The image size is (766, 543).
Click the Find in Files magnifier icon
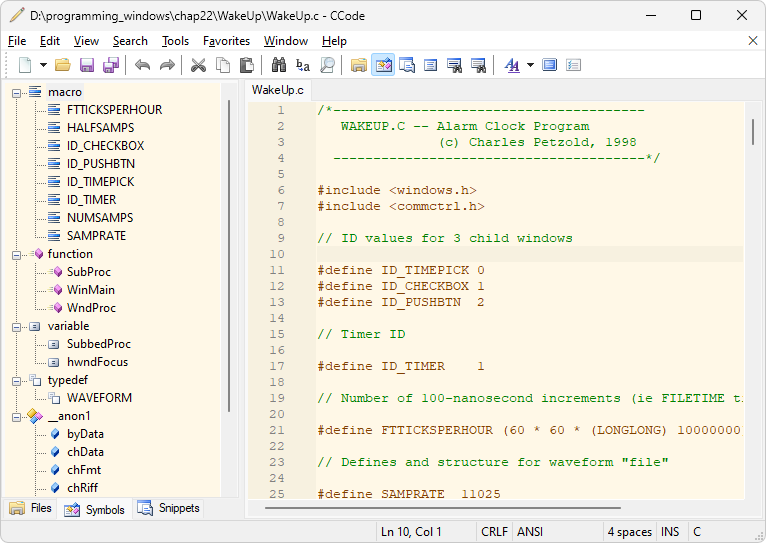pos(327,65)
